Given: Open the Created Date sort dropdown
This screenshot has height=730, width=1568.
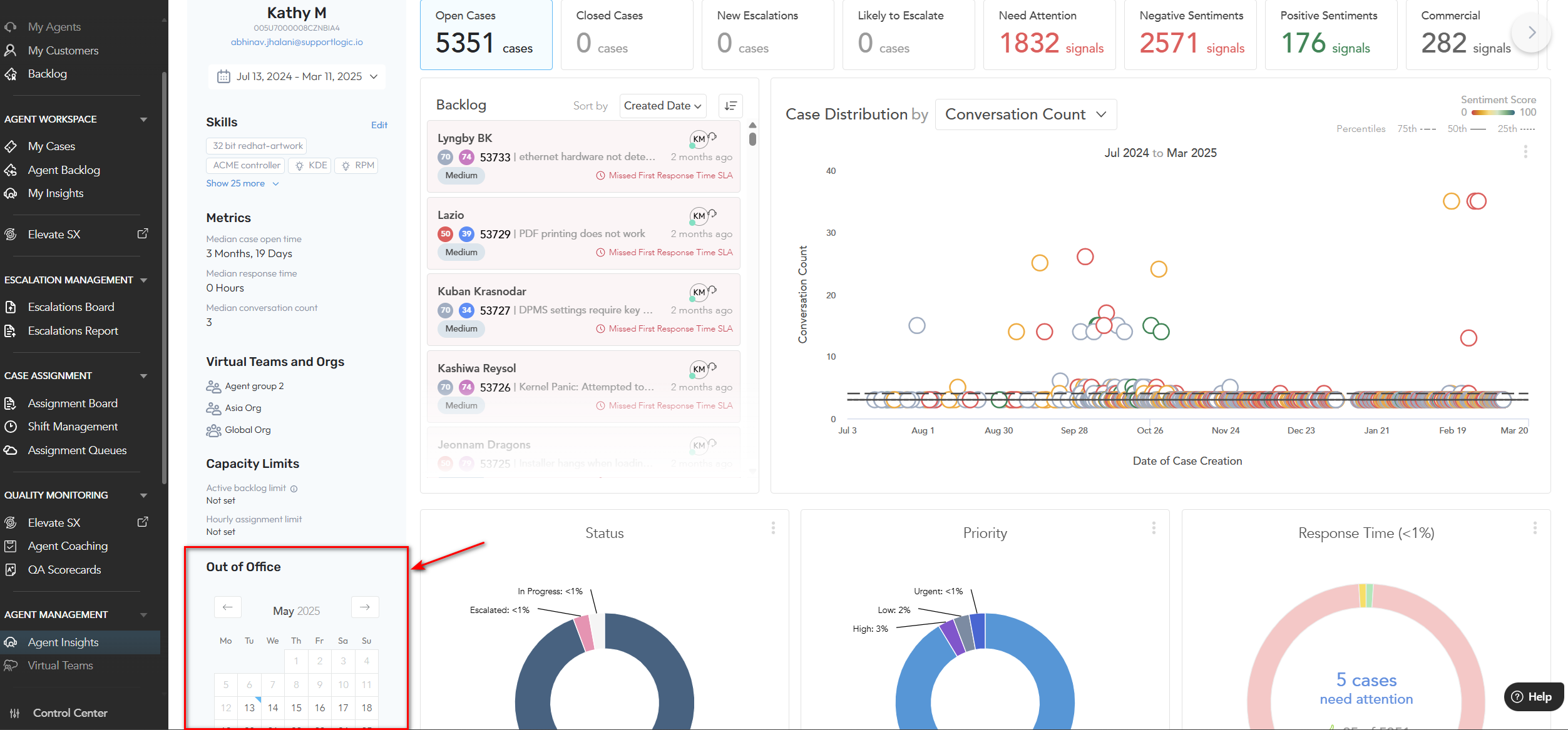Looking at the screenshot, I should [x=662, y=106].
